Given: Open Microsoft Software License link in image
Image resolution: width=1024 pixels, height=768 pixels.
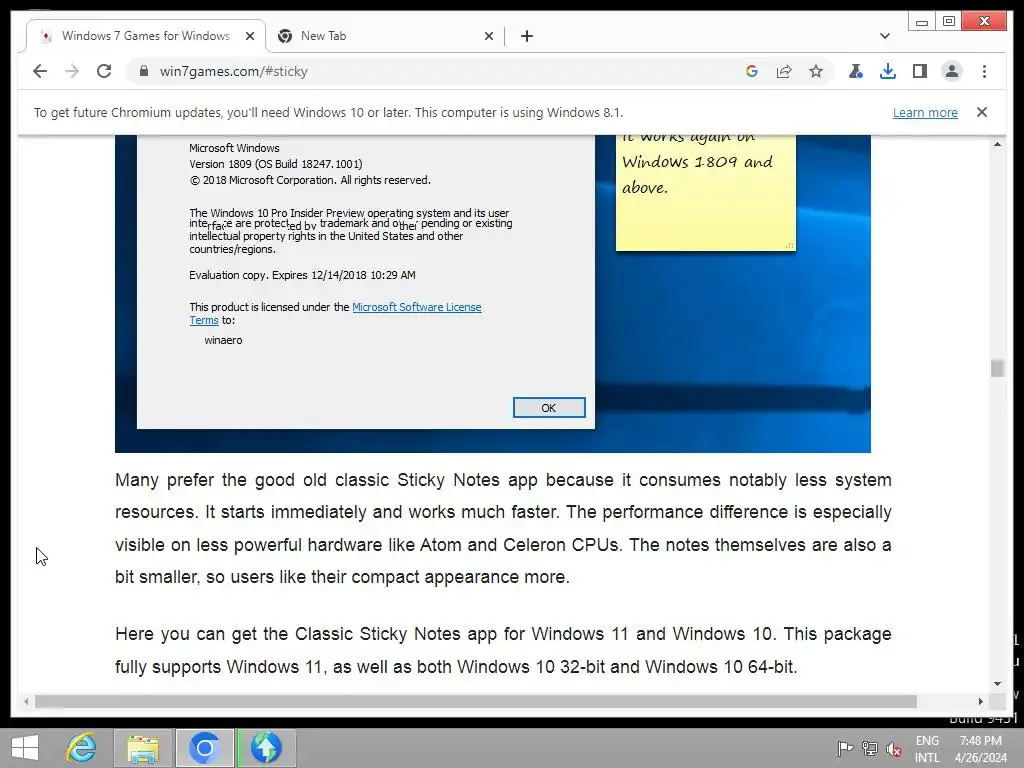Looking at the screenshot, I should (x=417, y=307).
